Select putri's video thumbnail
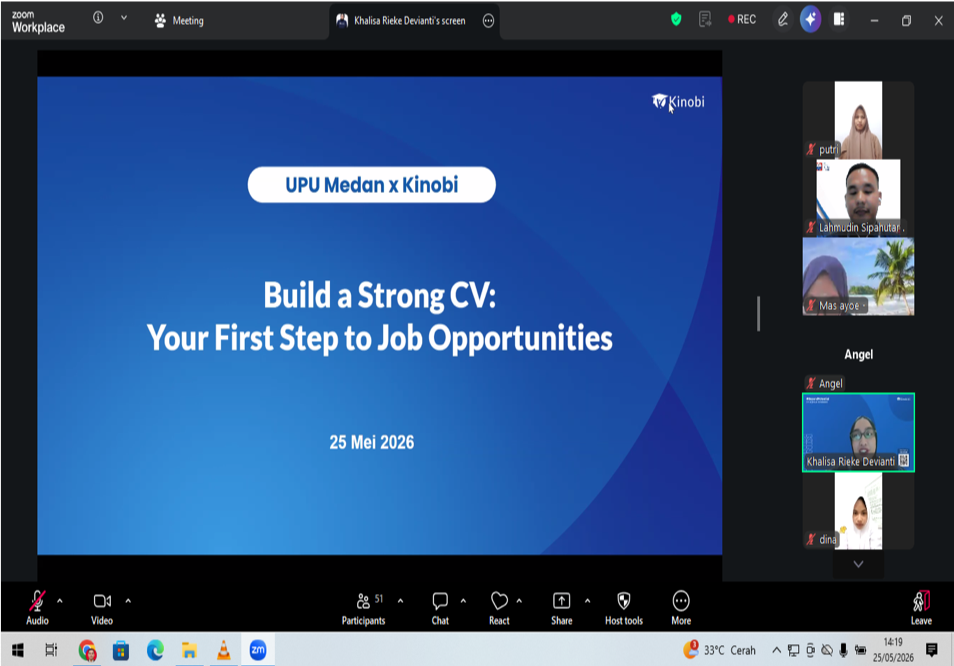 (x=858, y=120)
